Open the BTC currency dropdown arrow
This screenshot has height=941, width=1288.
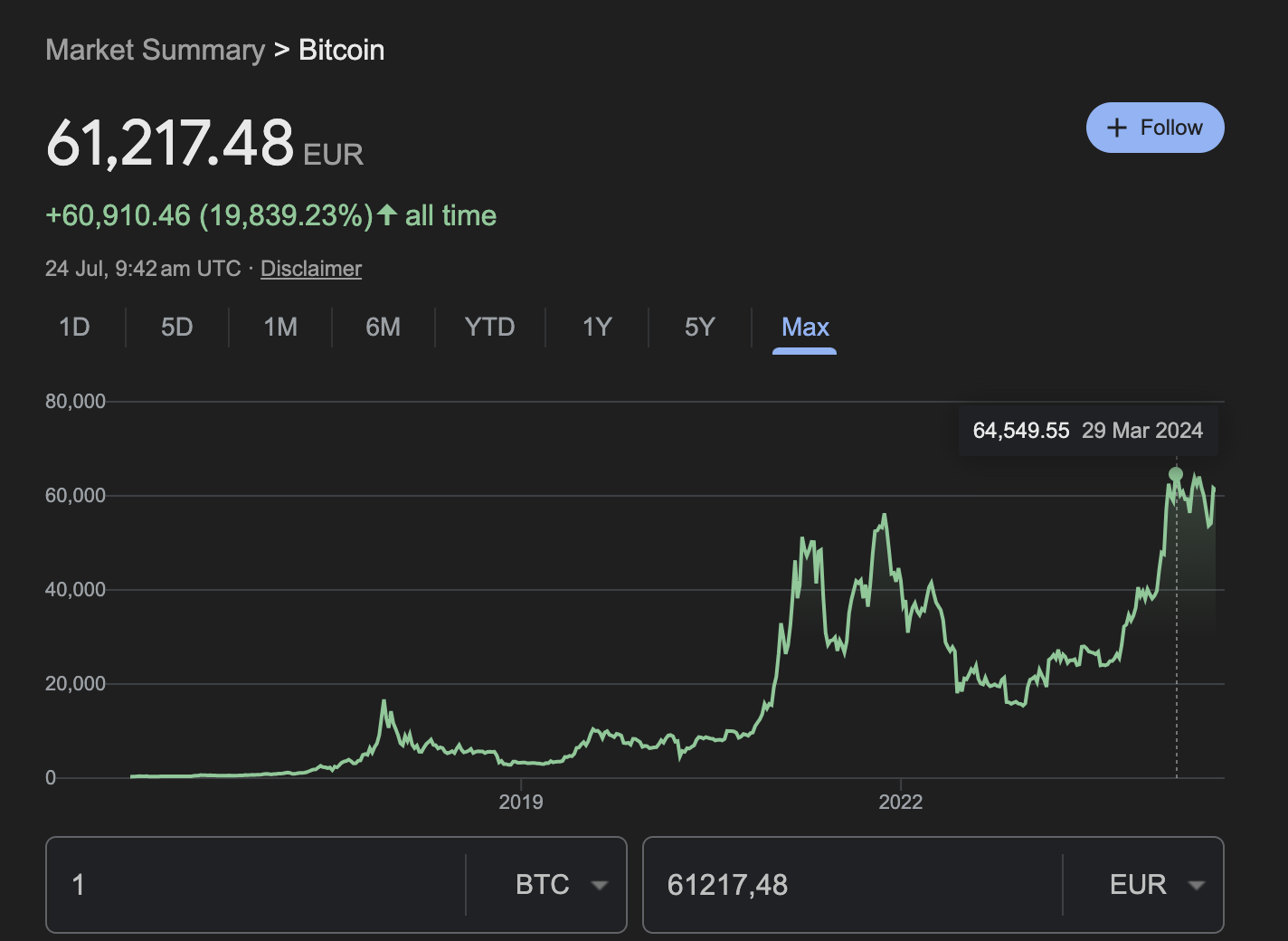click(599, 885)
